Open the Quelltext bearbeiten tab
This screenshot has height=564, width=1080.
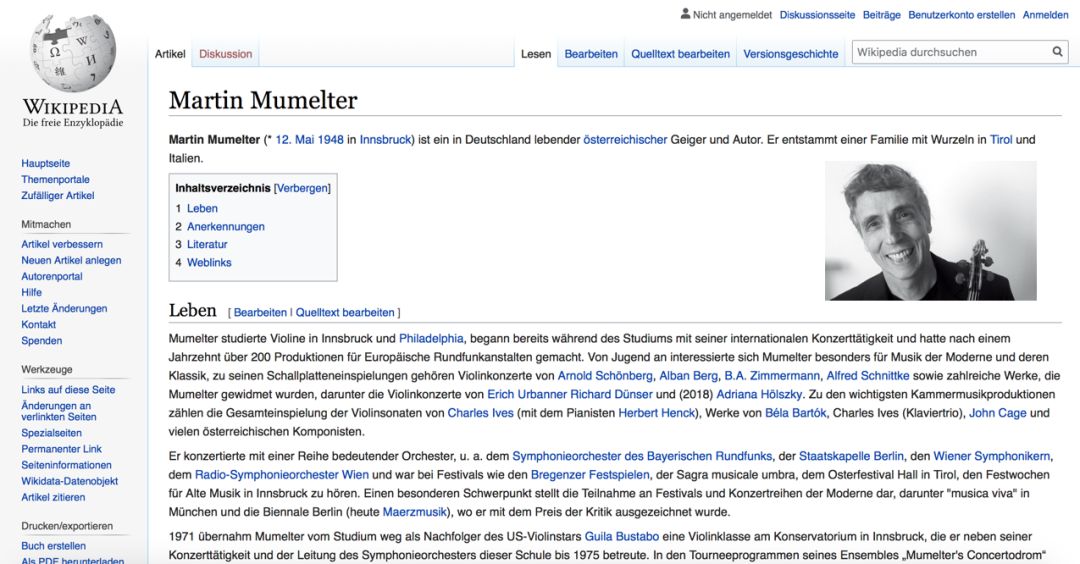(681, 54)
